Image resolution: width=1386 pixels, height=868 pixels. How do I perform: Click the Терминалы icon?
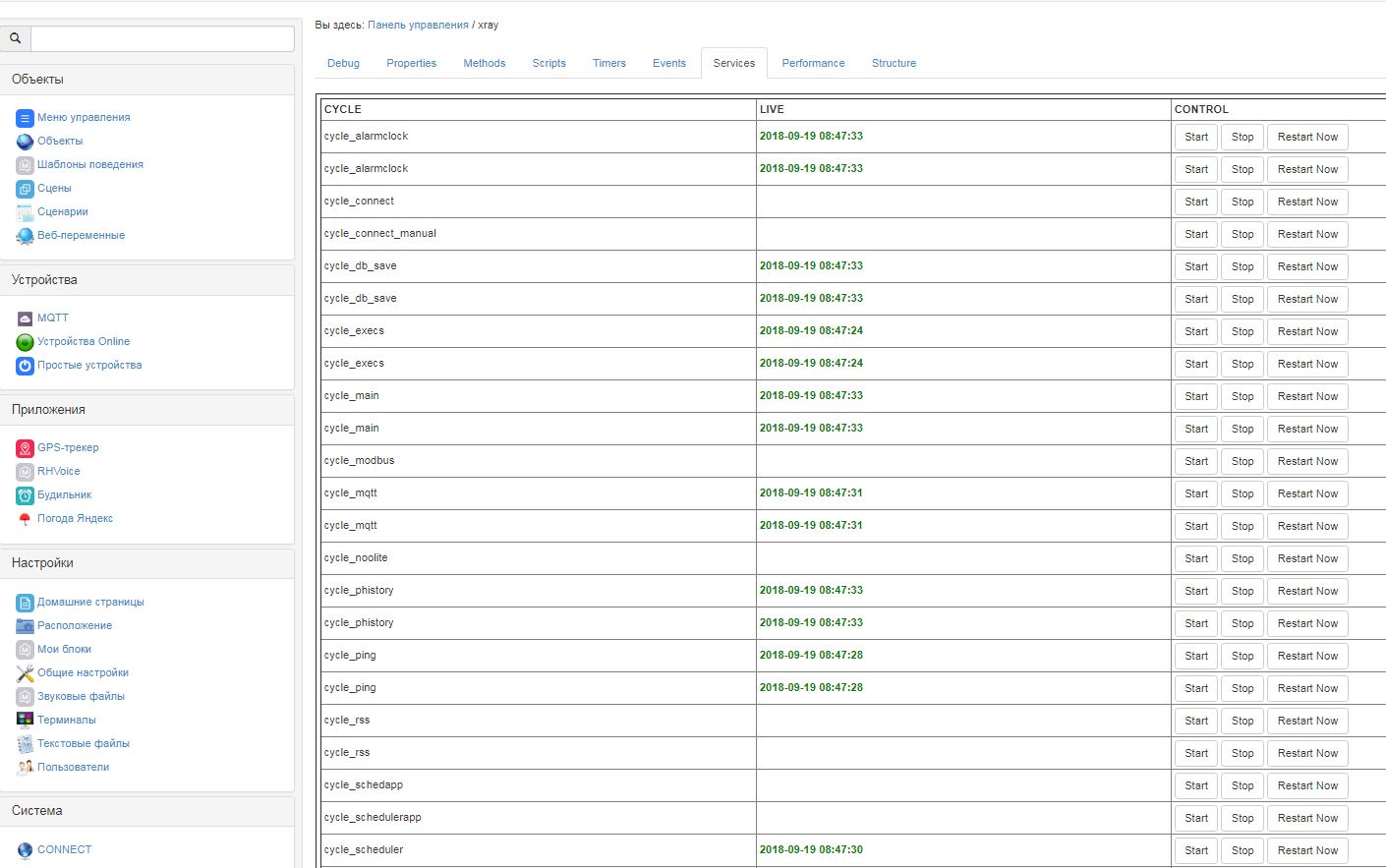(25, 720)
